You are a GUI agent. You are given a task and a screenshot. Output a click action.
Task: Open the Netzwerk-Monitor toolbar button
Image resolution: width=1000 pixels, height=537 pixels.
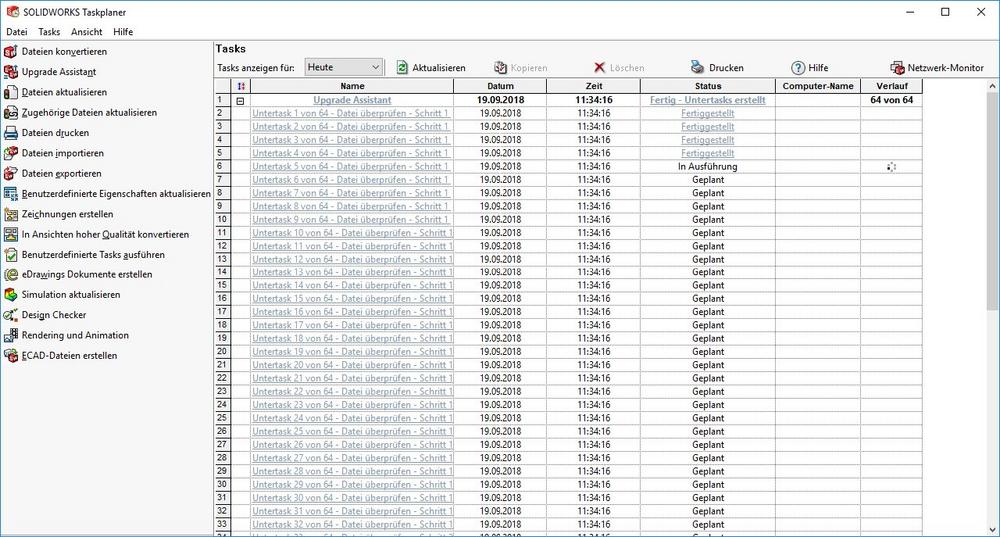point(937,68)
